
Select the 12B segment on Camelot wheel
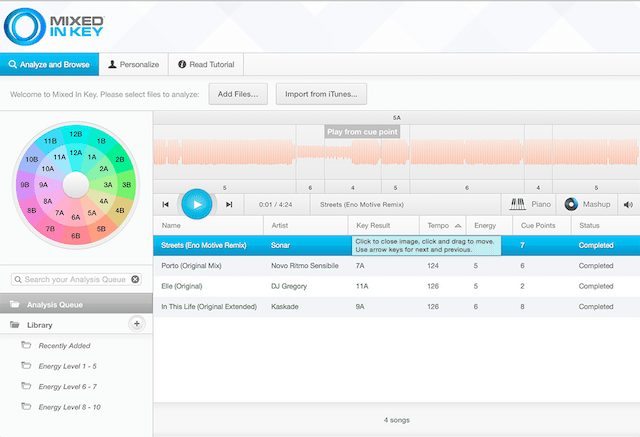(76, 134)
